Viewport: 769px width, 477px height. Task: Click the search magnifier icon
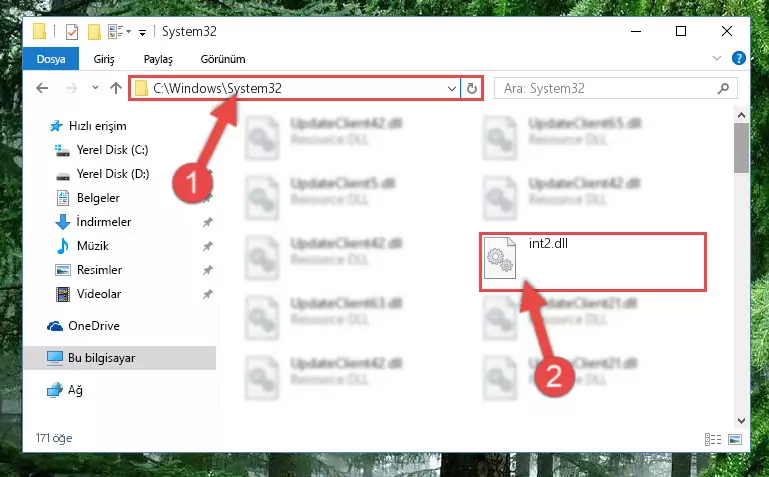(x=723, y=88)
